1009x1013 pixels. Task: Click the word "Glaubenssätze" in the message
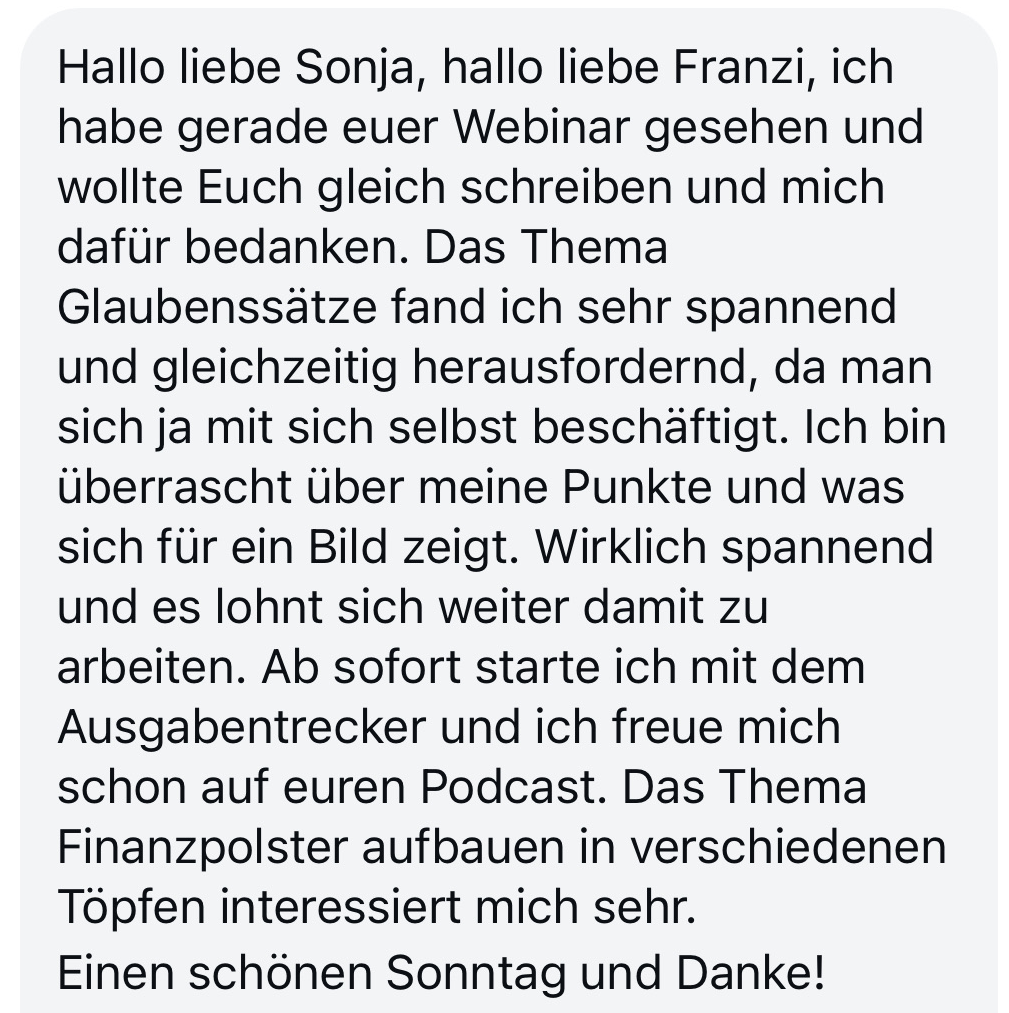(217, 307)
